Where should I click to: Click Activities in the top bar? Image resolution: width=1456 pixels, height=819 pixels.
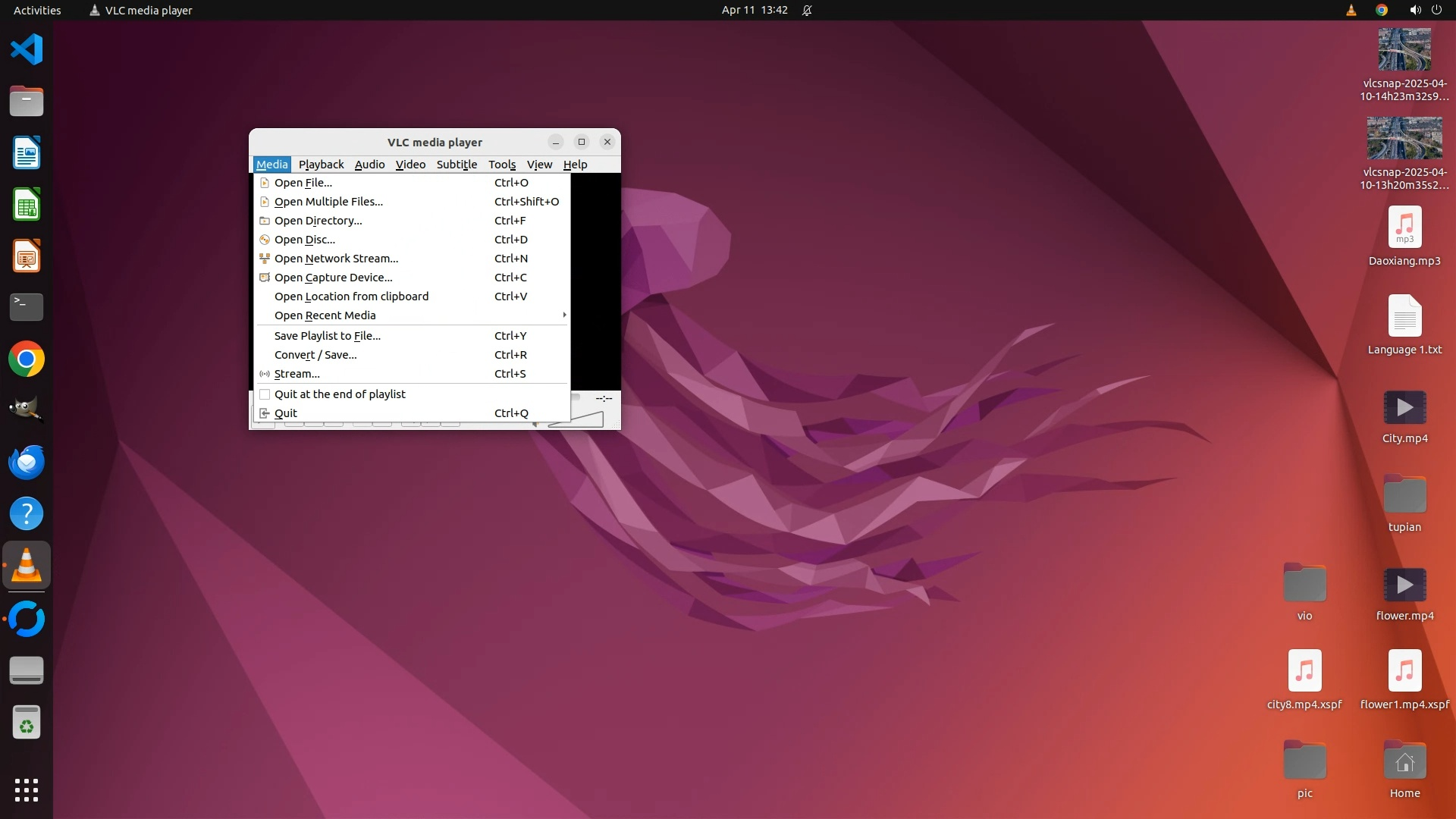click(37, 11)
